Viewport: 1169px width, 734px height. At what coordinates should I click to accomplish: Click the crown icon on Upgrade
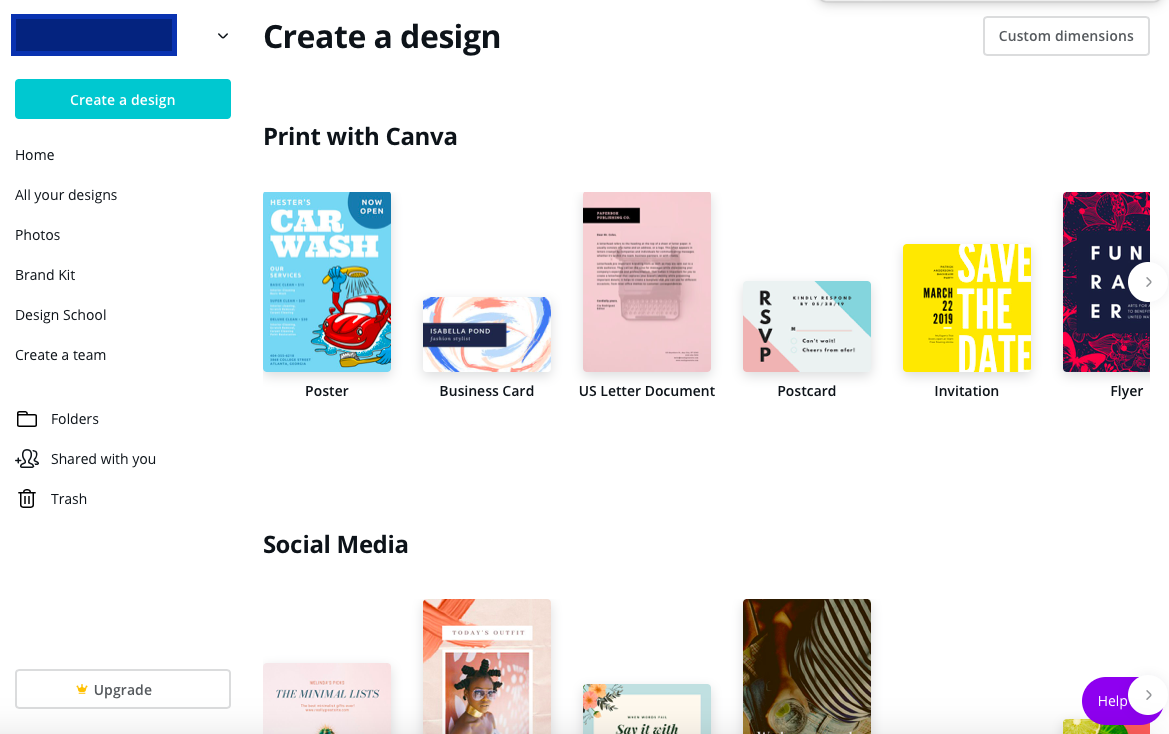tap(82, 689)
